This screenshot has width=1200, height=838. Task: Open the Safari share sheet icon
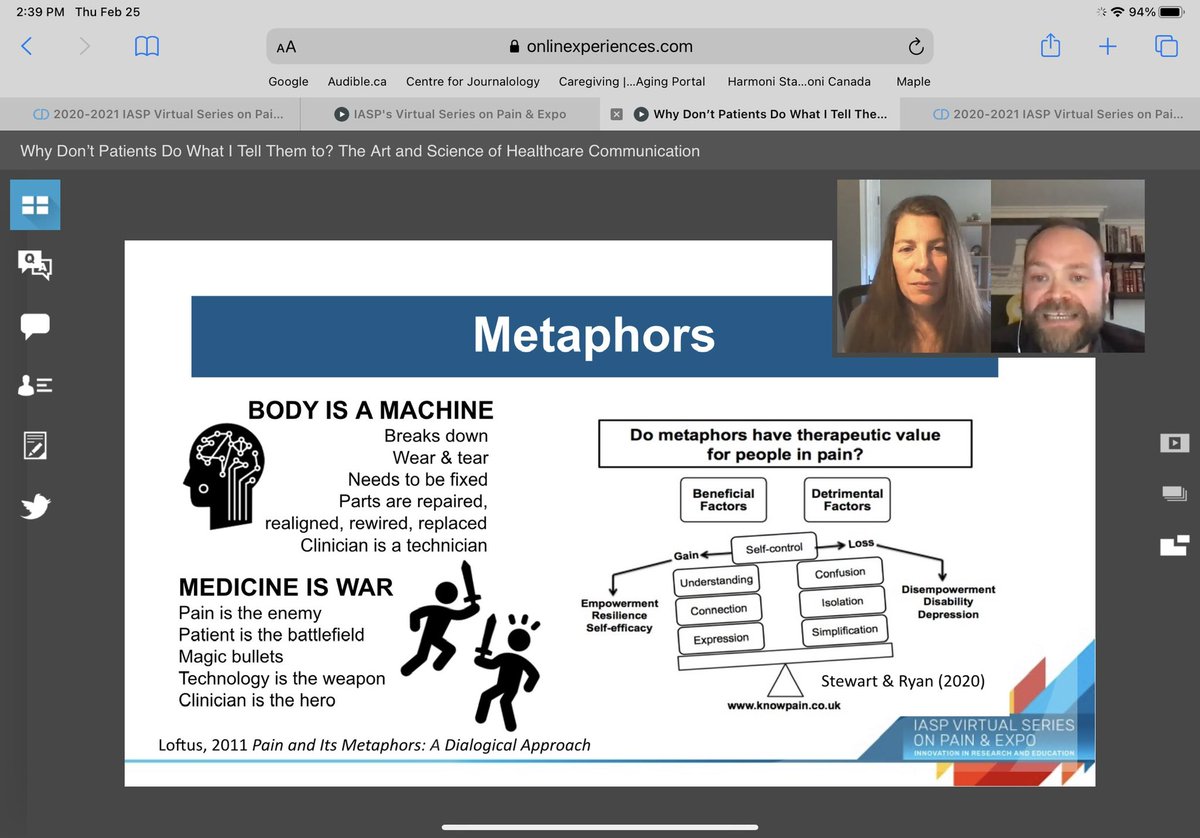pyautogui.click(x=1050, y=45)
